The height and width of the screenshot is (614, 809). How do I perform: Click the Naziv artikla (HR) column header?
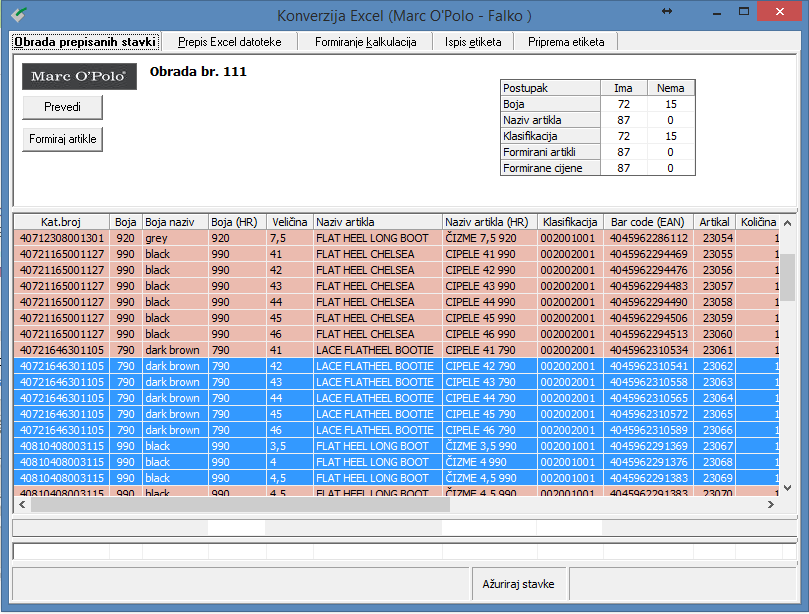click(x=490, y=222)
